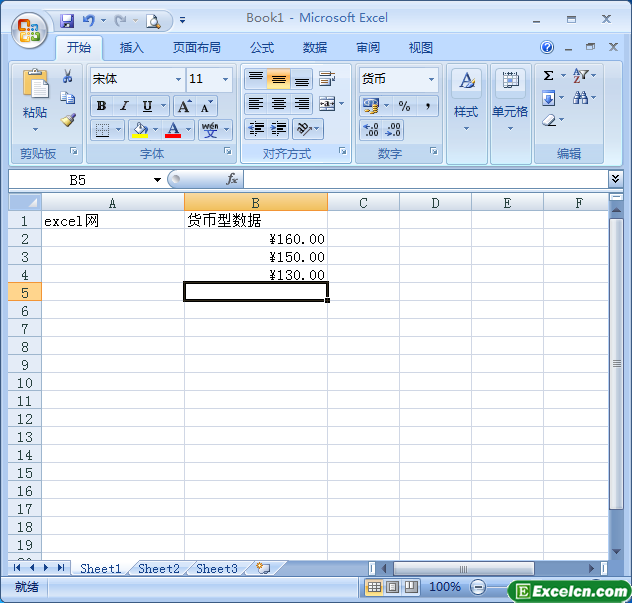Open the font size dropdown
The width and height of the screenshot is (632, 603).
[x=225, y=79]
